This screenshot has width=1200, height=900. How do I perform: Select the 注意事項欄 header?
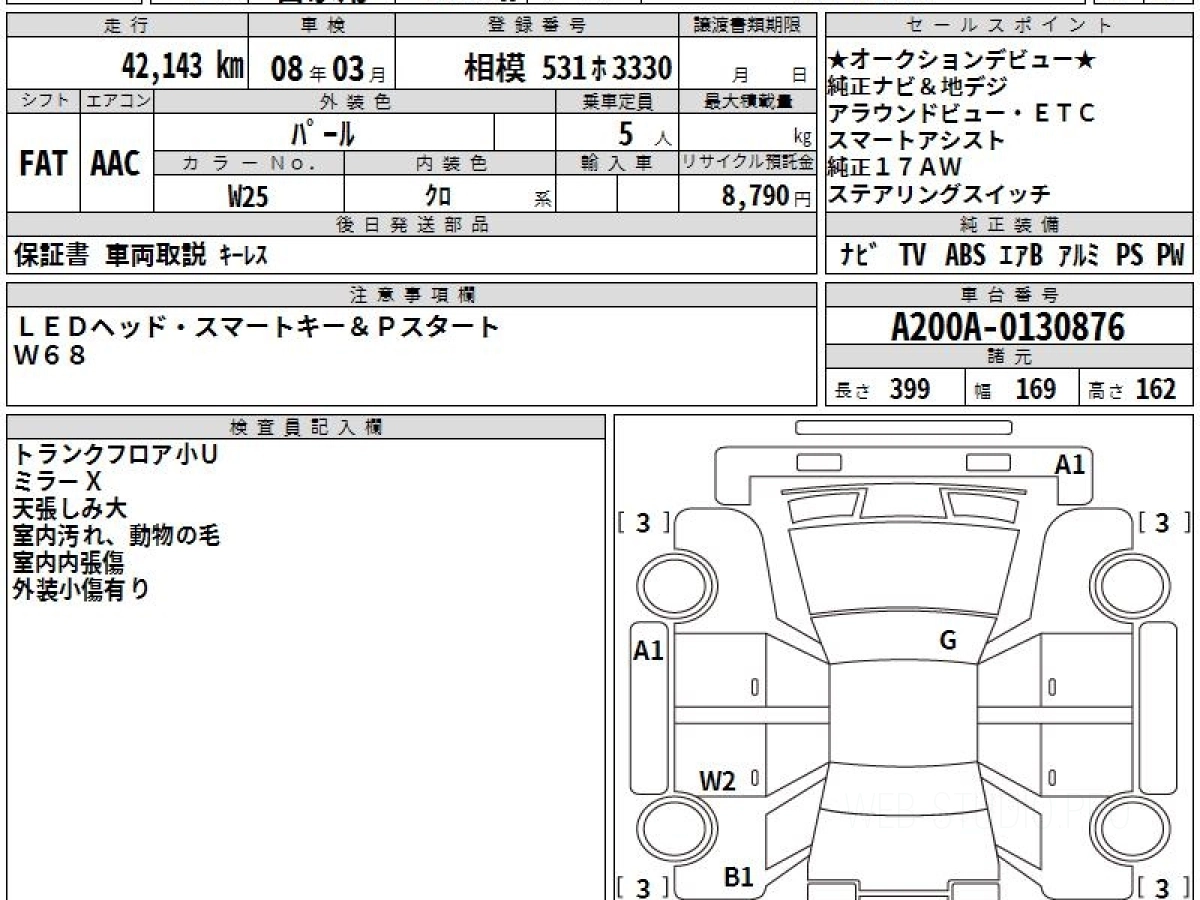(x=412, y=295)
